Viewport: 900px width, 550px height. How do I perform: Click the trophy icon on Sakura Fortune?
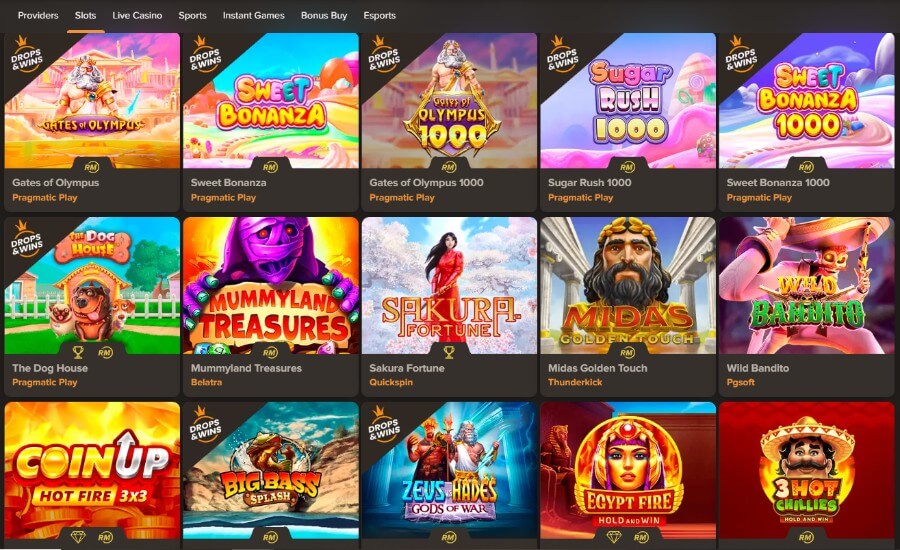[449, 352]
